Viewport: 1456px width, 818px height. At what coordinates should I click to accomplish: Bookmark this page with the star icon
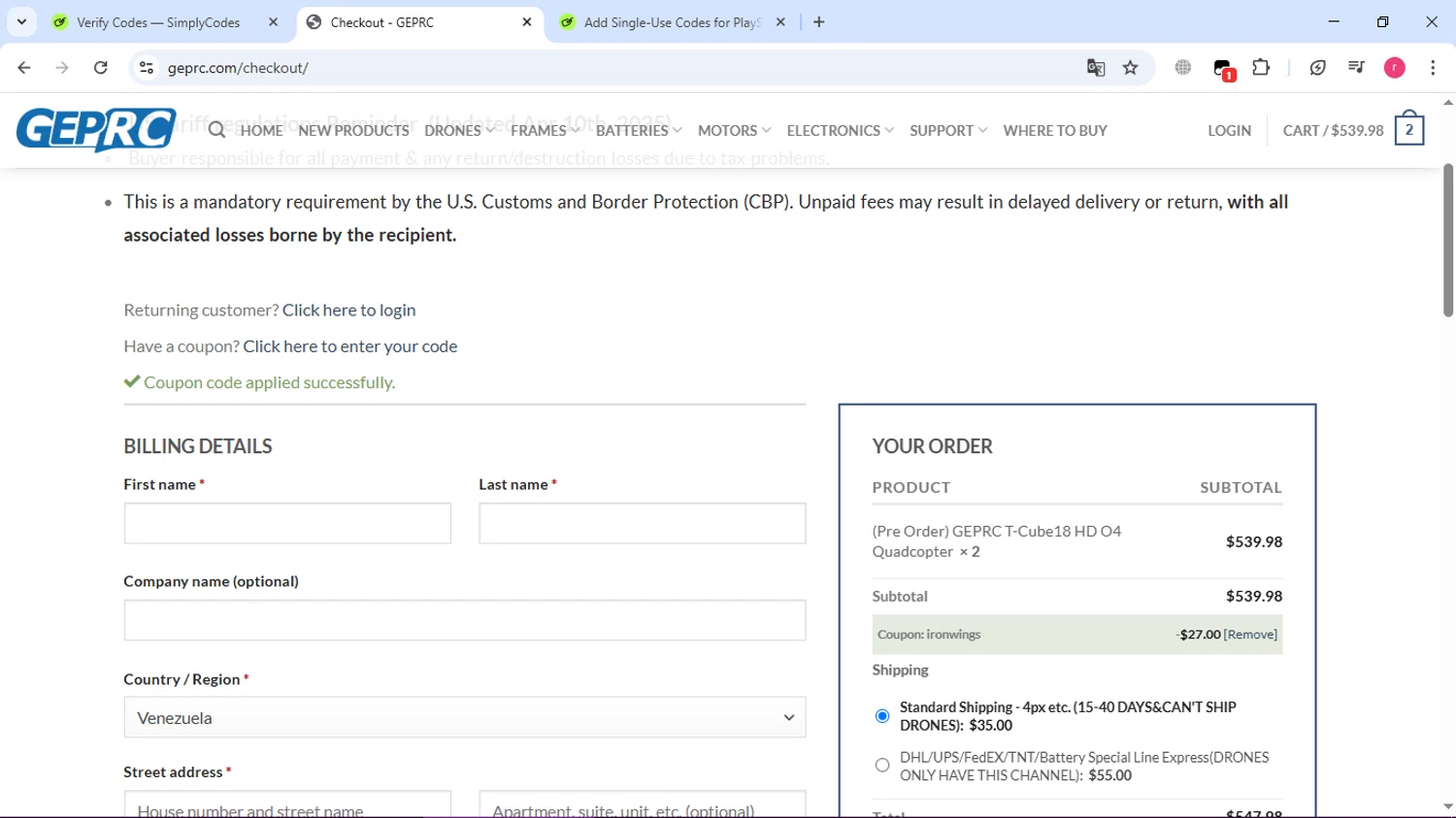coord(1131,68)
